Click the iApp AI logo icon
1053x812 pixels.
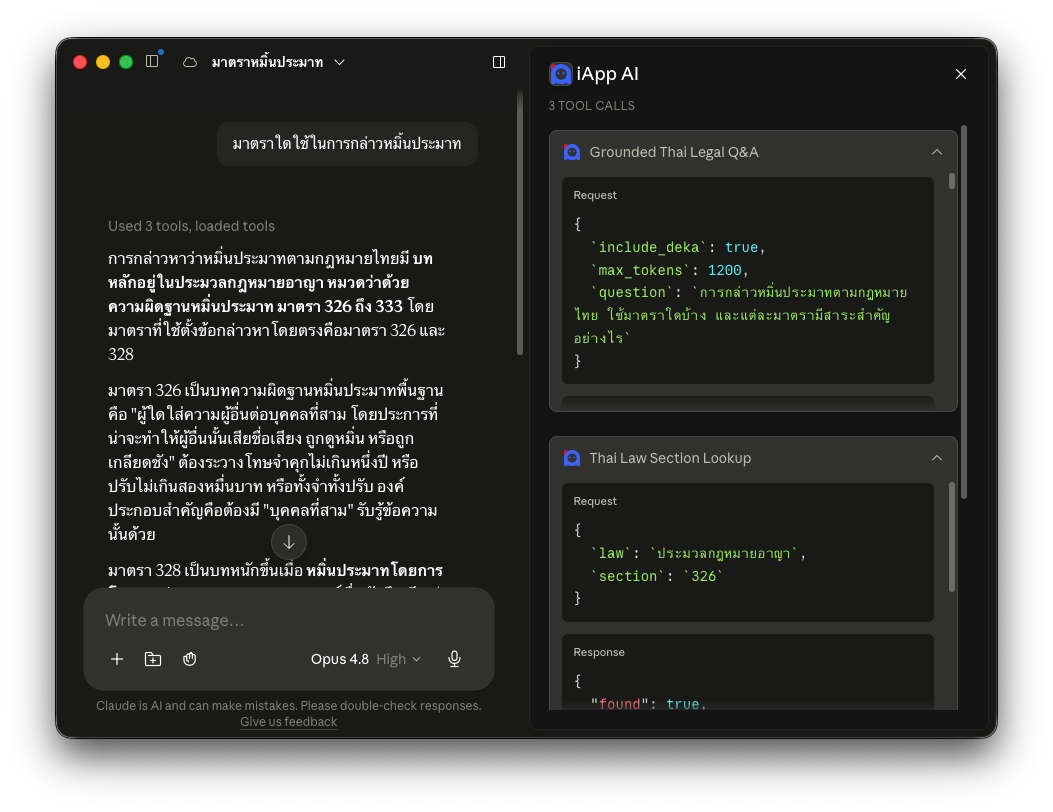point(561,74)
